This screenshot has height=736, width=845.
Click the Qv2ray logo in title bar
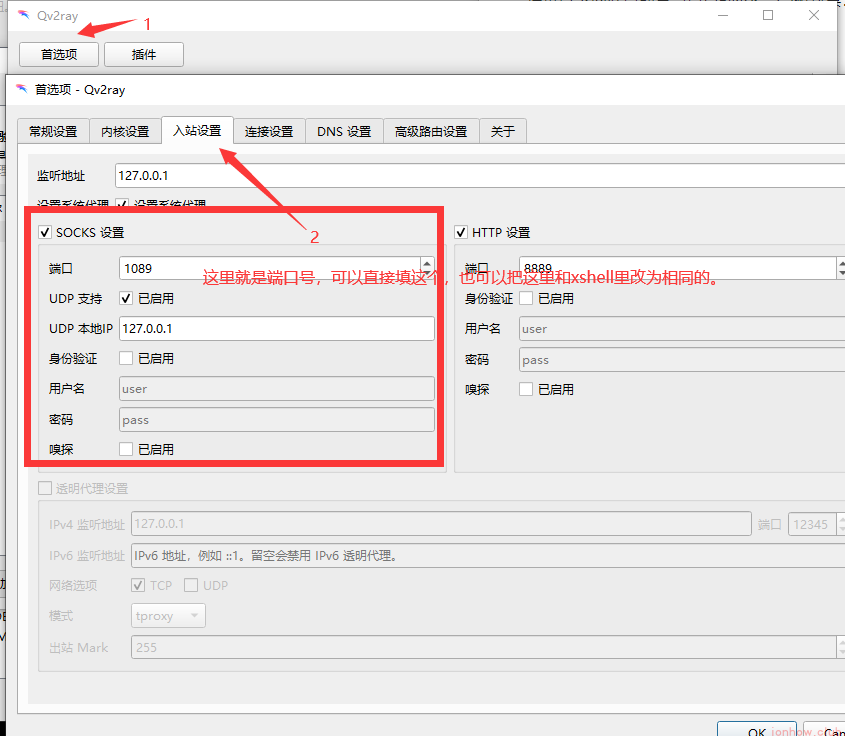click(23, 15)
